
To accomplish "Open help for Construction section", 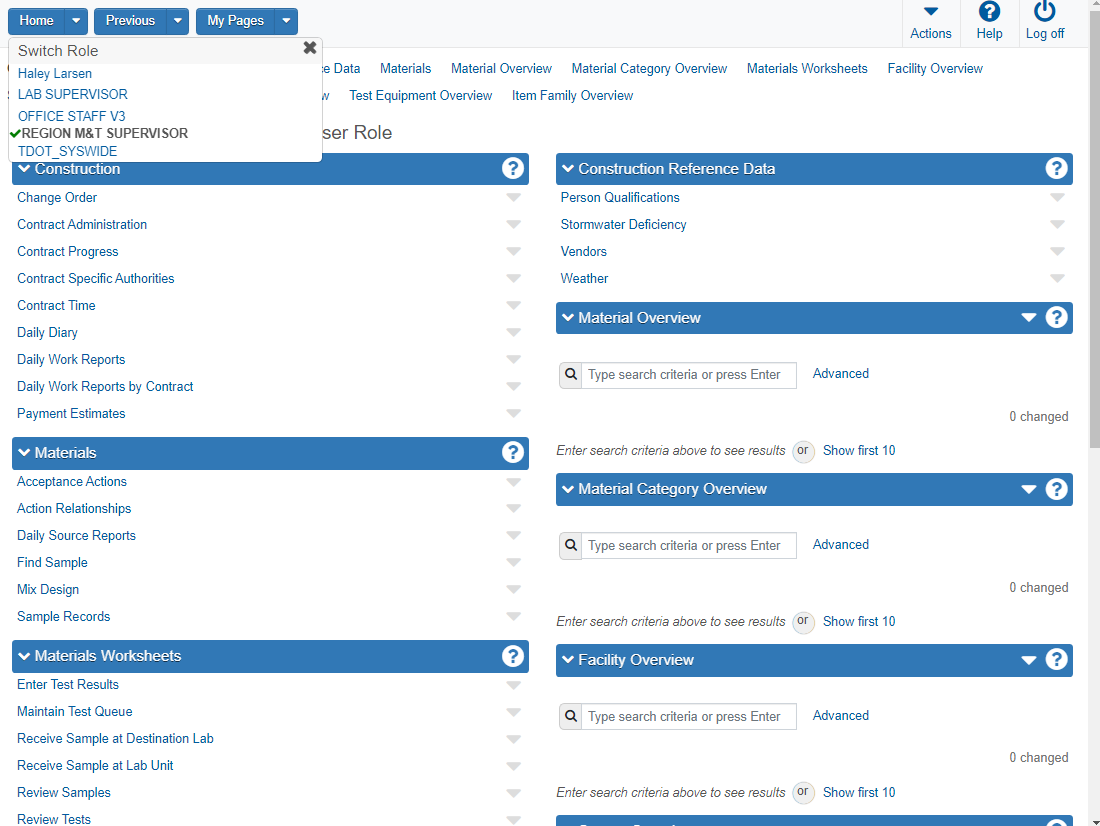I will click(513, 169).
